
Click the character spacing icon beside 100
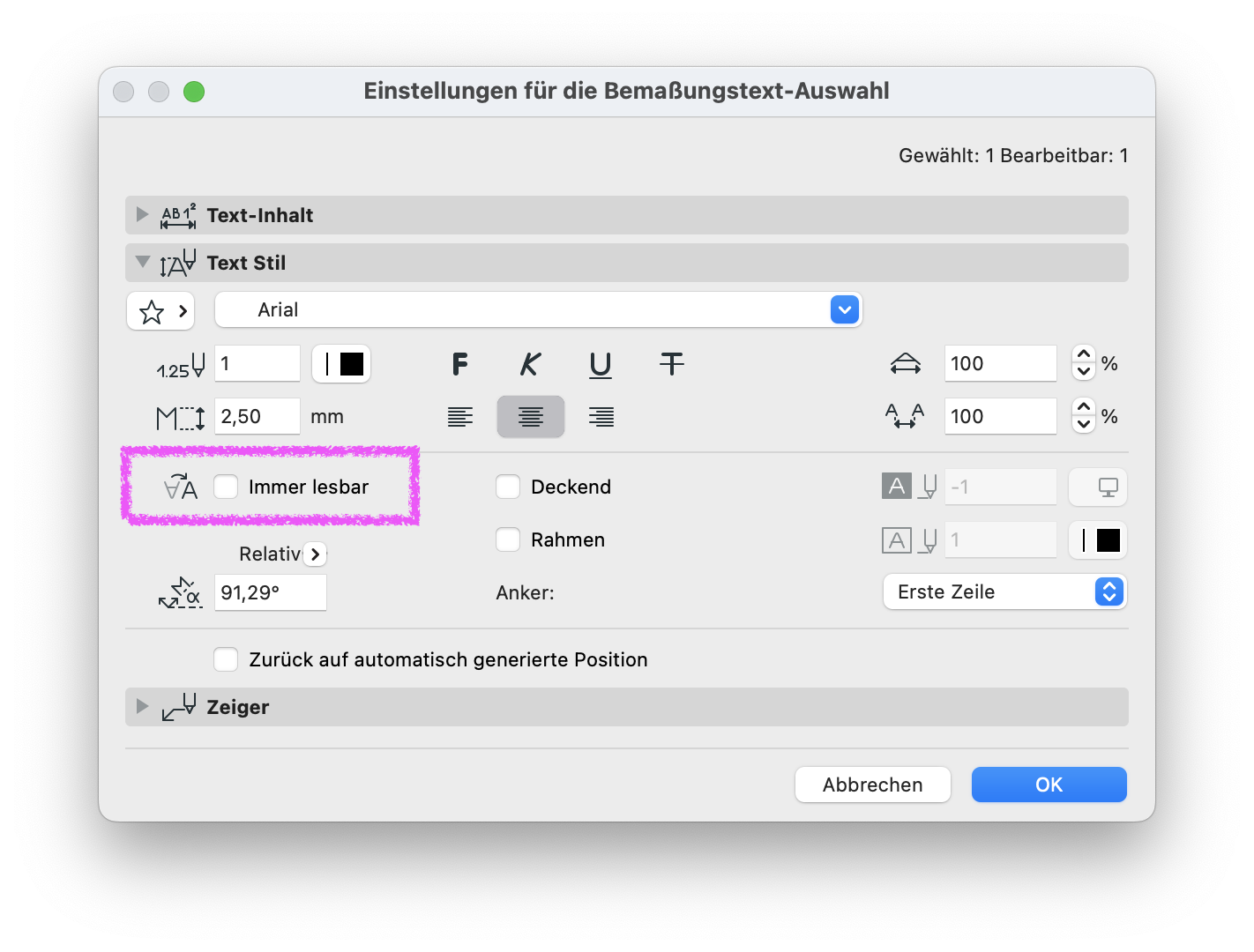pyautogui.click(x=905, y=416)
